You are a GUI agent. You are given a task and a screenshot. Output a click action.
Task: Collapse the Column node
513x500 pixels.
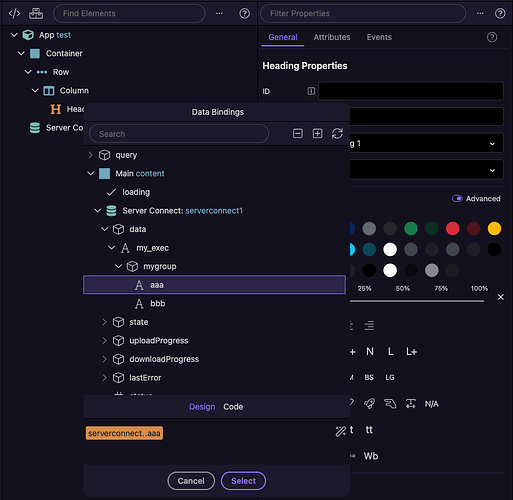coord(35,90)
